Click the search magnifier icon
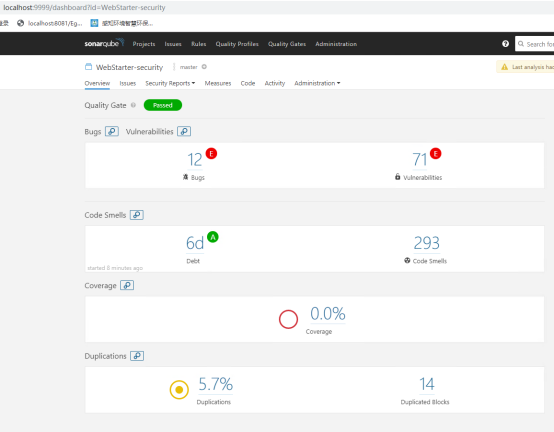554x432 pixels. [x=521, y=44]
